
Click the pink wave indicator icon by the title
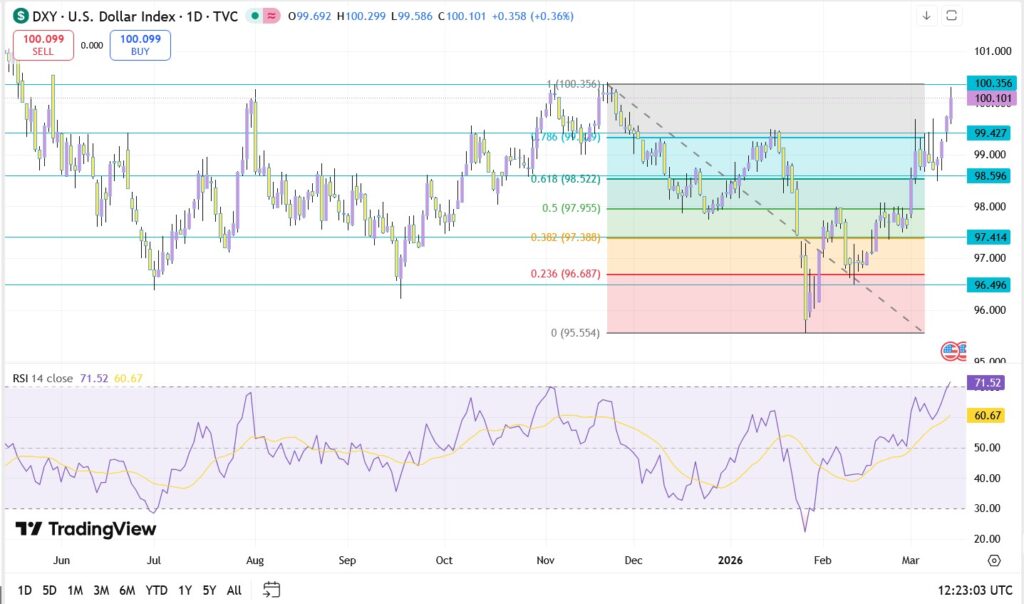[x=272, y=16]
